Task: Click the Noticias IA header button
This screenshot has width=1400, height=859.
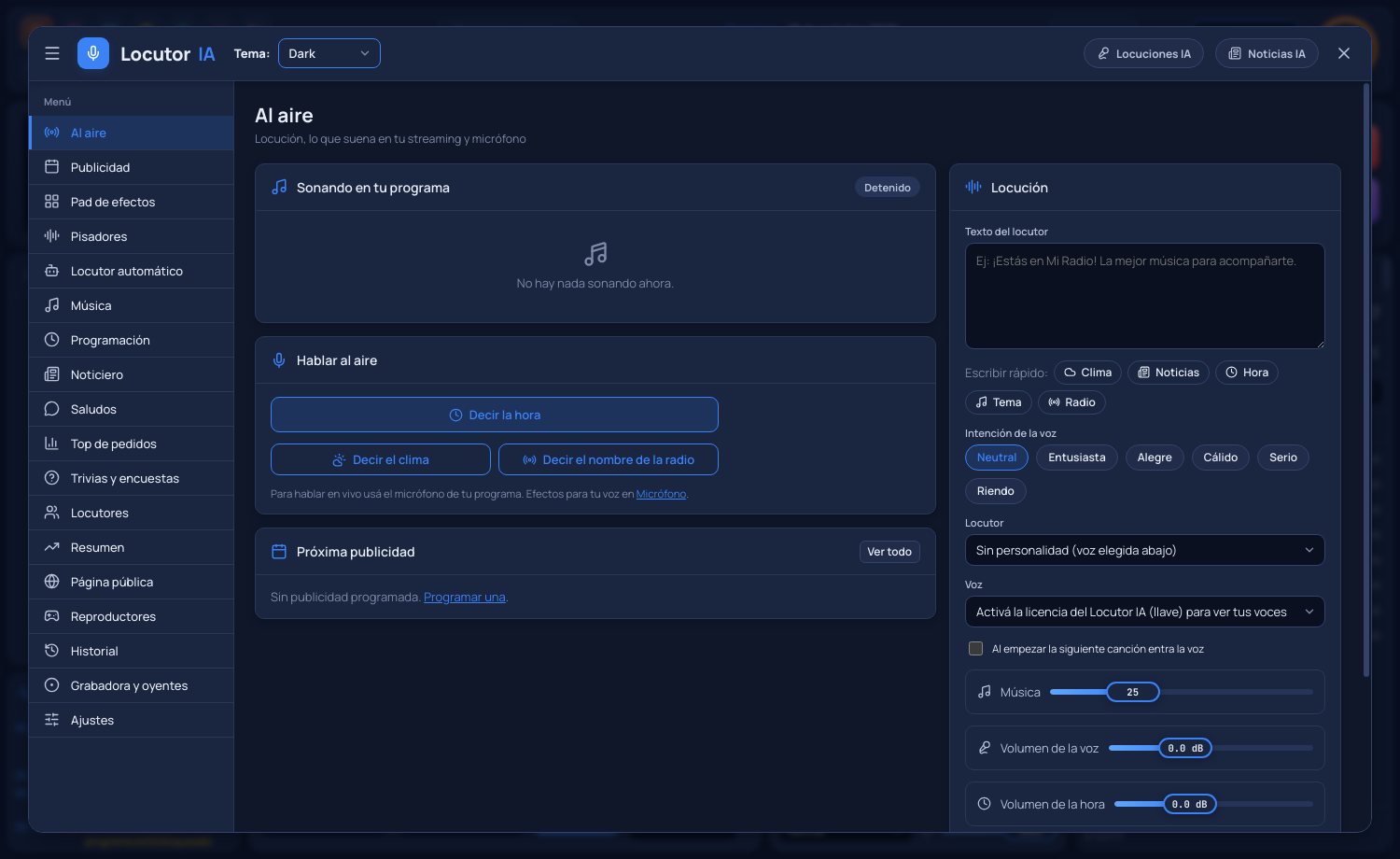Action: (x=1267, y=53)
